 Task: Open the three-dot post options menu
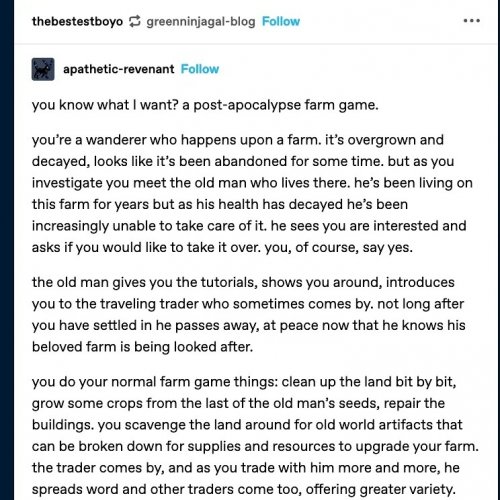(472, 21)
